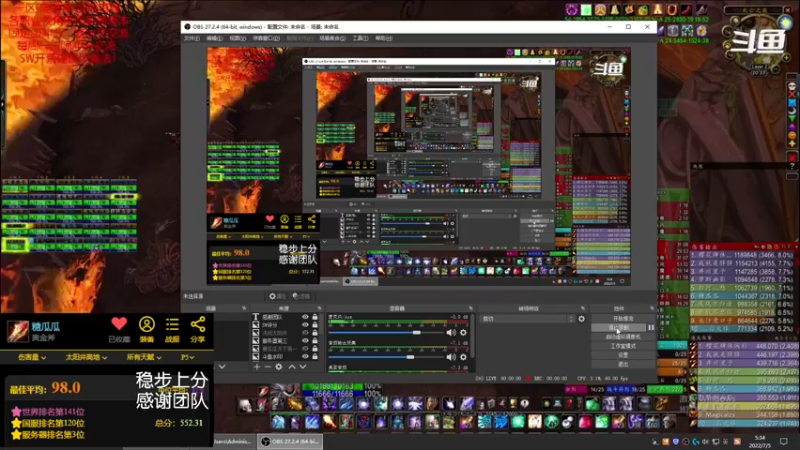The width and height of the screenshot is (800, 450).
Task: Pop out the controls dock icon
Action: [x=652, y=308]
